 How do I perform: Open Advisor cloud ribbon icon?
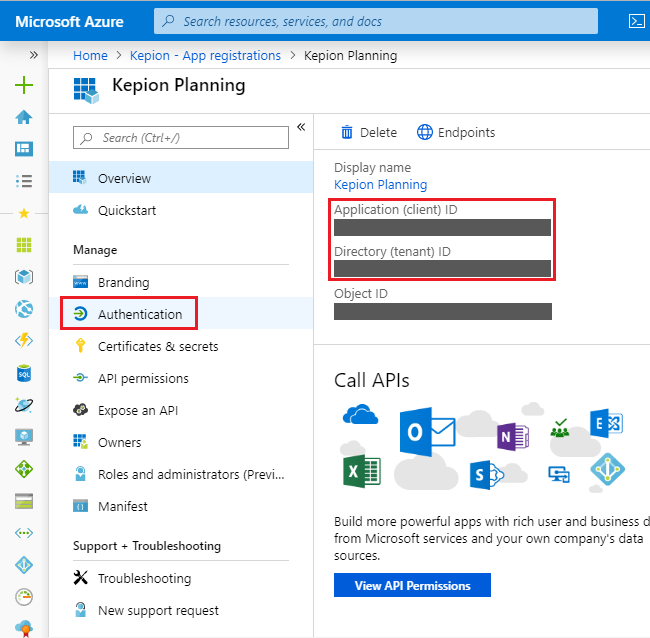[24, 628]
